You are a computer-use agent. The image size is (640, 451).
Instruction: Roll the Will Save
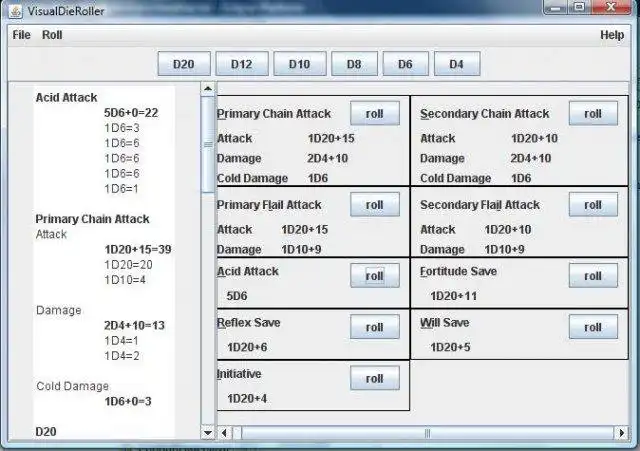[593, 327]
